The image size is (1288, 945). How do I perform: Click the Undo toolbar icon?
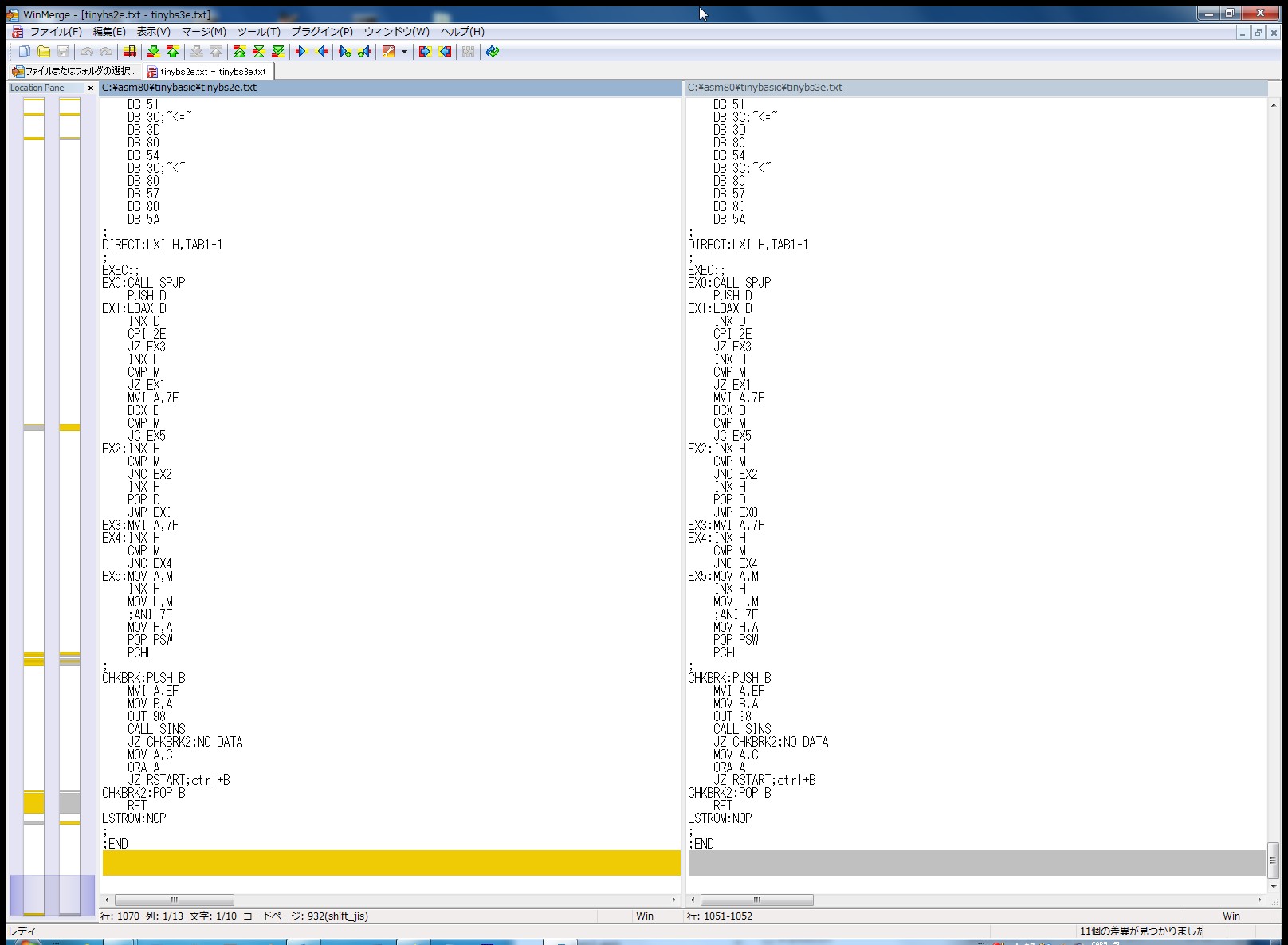pos(87,52)
